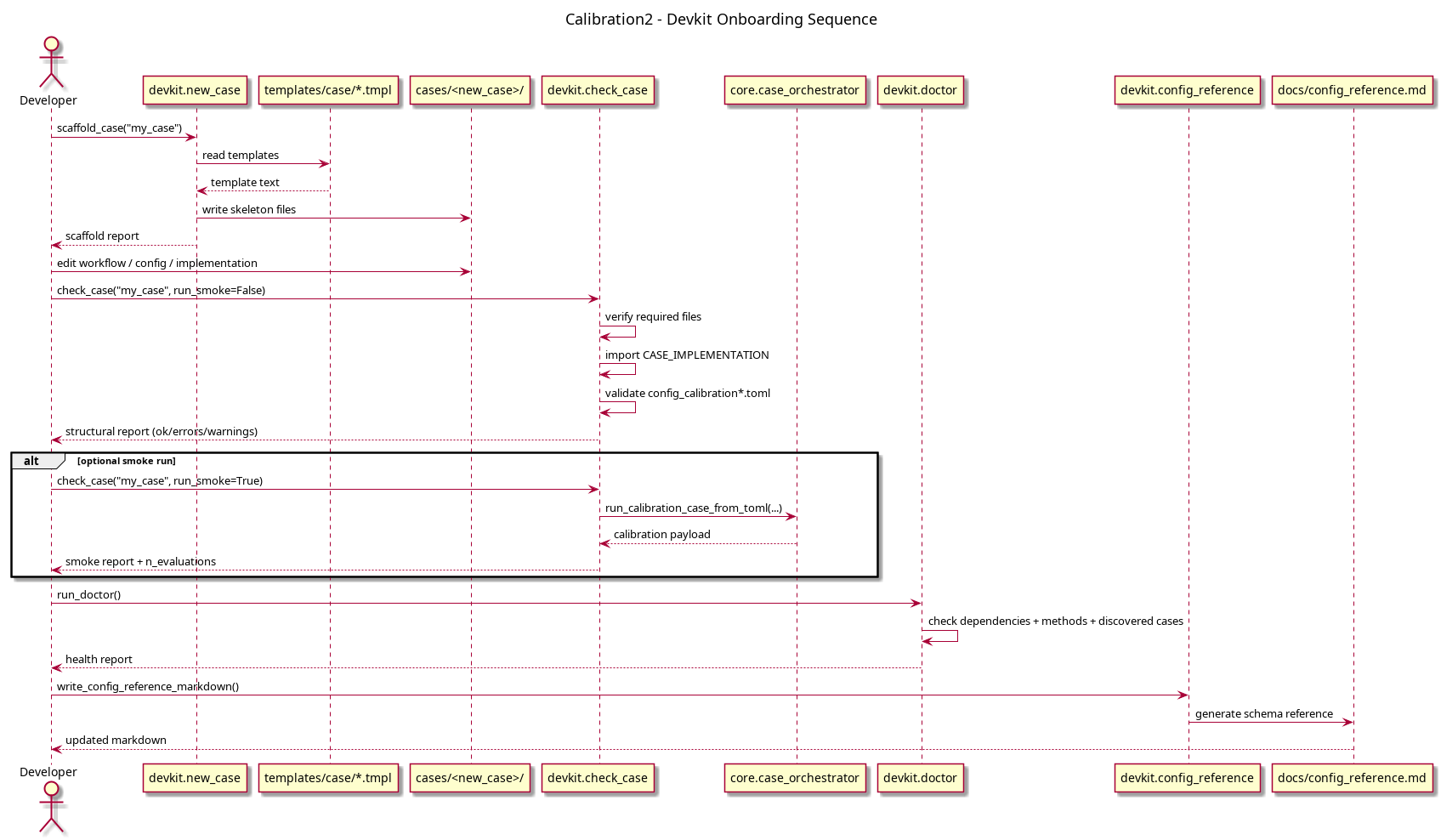Image resolution: width=1441 pixels, height=840 pixels.
Task: Click the 'template text' return label
Action: [x=245, y=183]
